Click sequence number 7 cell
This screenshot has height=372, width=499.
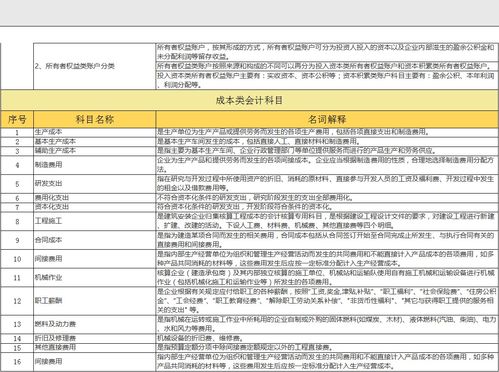(17, 207)
